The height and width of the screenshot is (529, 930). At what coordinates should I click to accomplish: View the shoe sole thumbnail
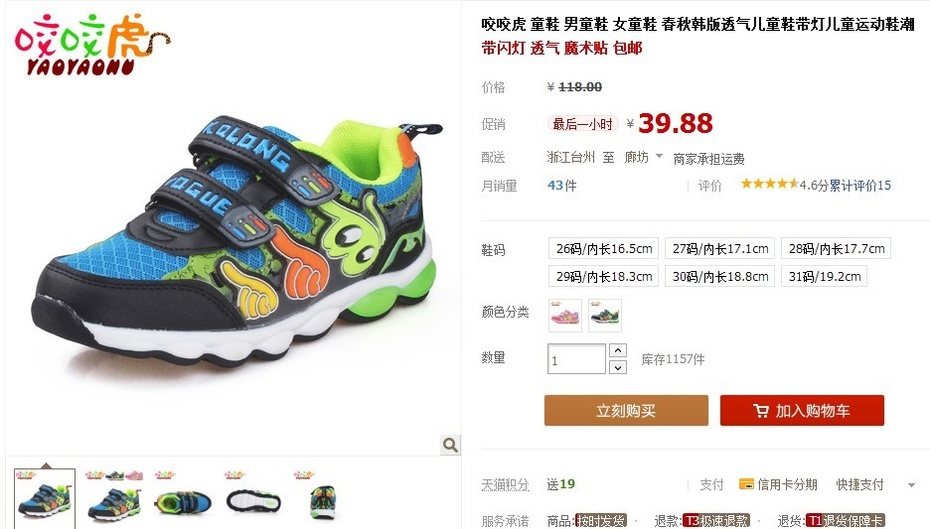click(253, 499)
